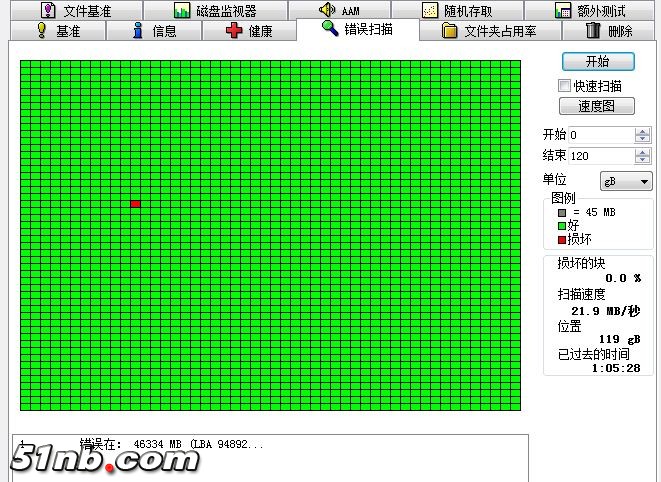Decrease the 结束 value with down arrow

(x=642, y=160)
